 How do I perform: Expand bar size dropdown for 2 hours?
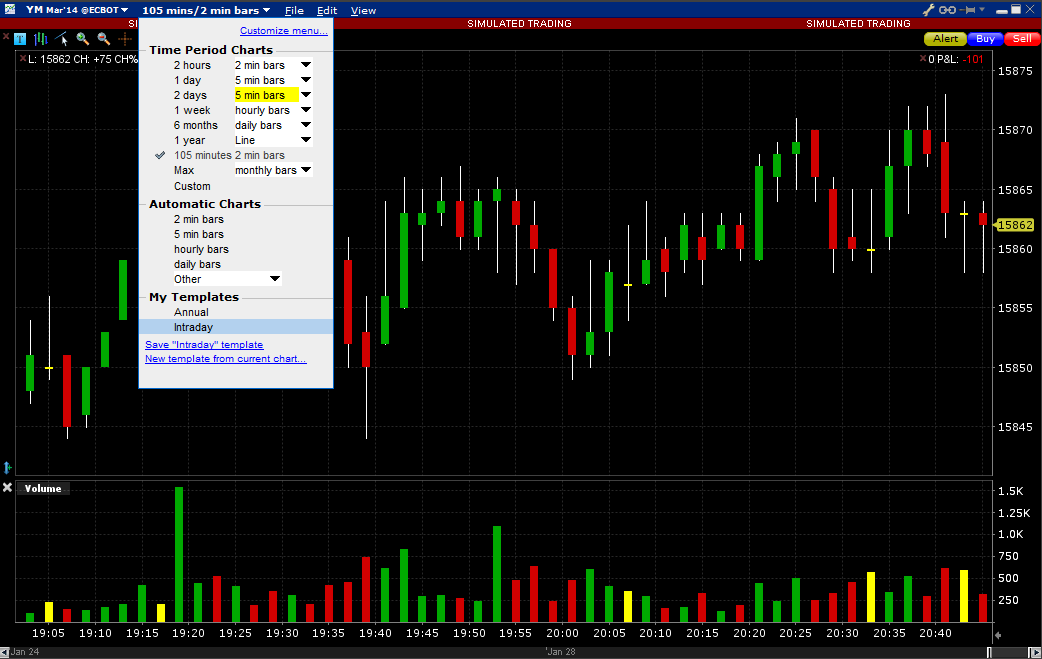tap(306, 65)
